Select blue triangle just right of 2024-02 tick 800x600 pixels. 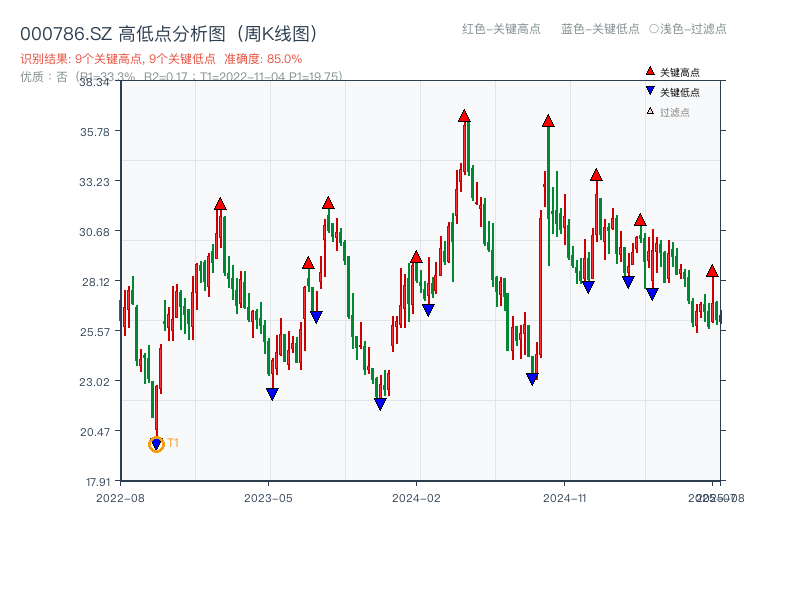click(428, 310)
